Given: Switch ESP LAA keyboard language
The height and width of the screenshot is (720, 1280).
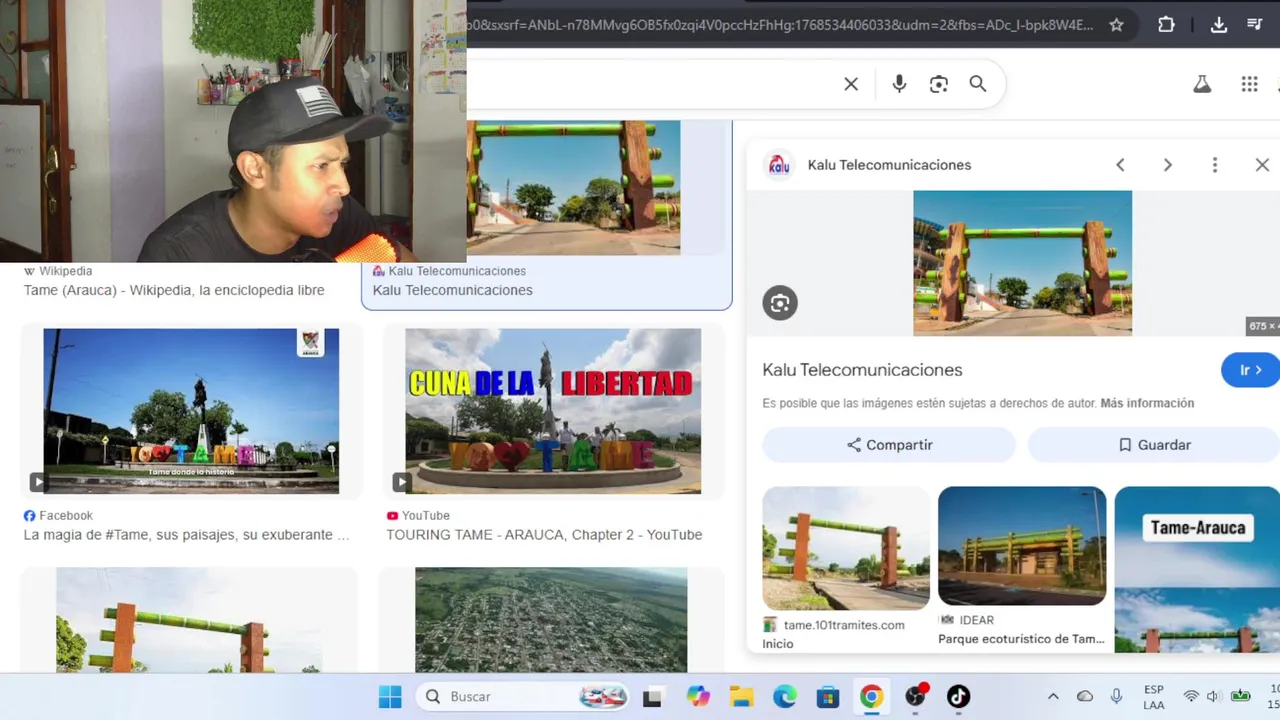Looking at the screenshot, I should (x=1153, y=697).
